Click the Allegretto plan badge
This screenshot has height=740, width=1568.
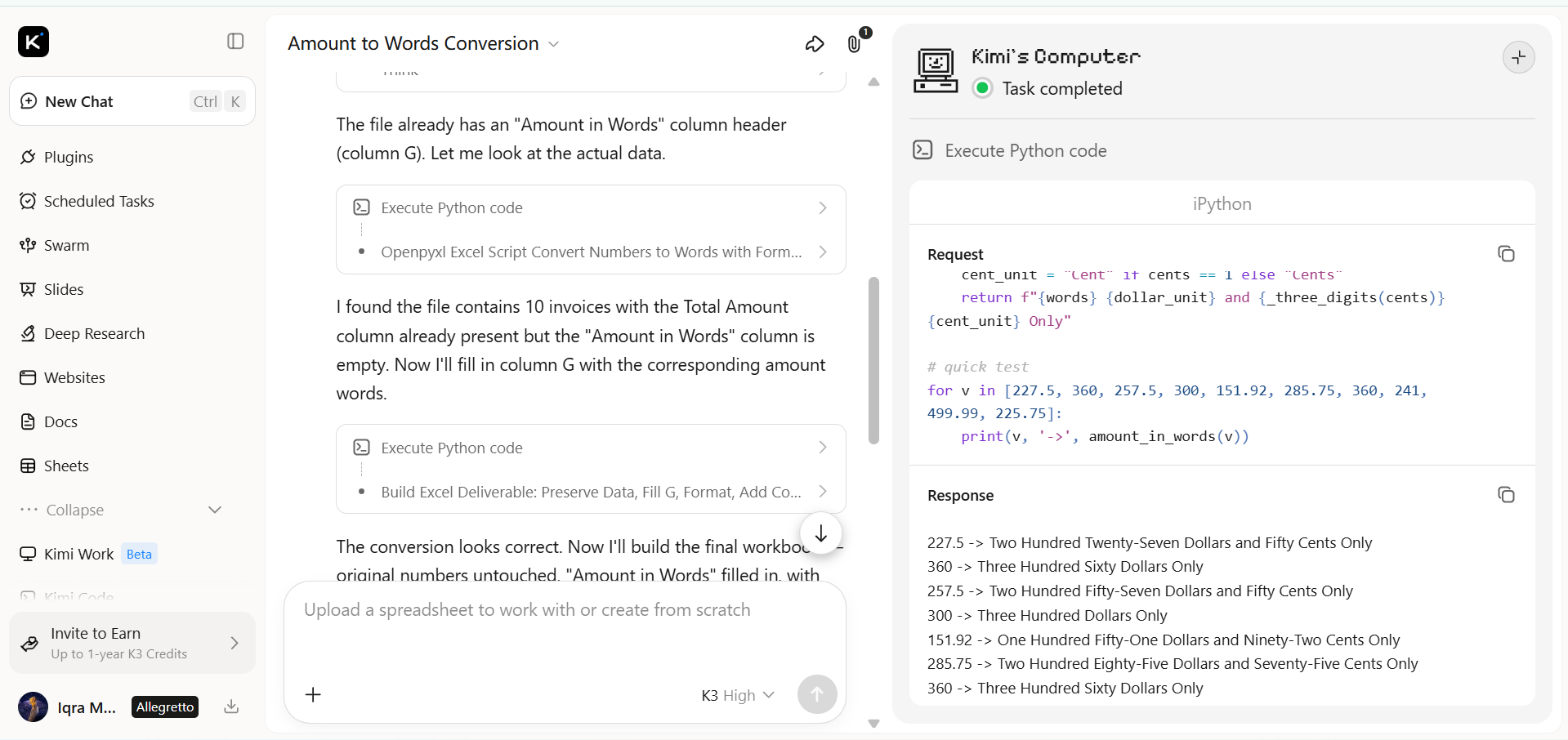[165, 707]
